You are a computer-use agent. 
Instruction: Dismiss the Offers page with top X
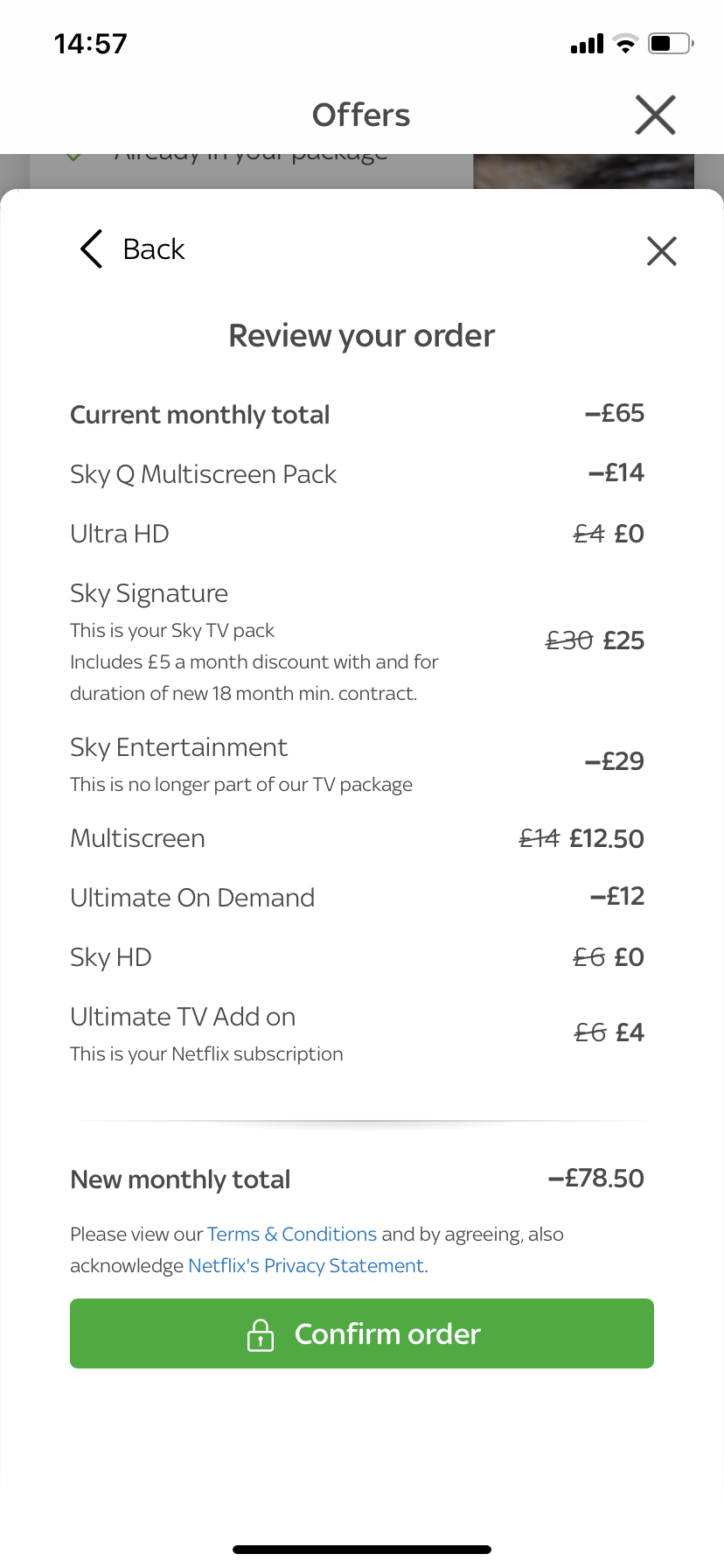click(x=655, y=115)
